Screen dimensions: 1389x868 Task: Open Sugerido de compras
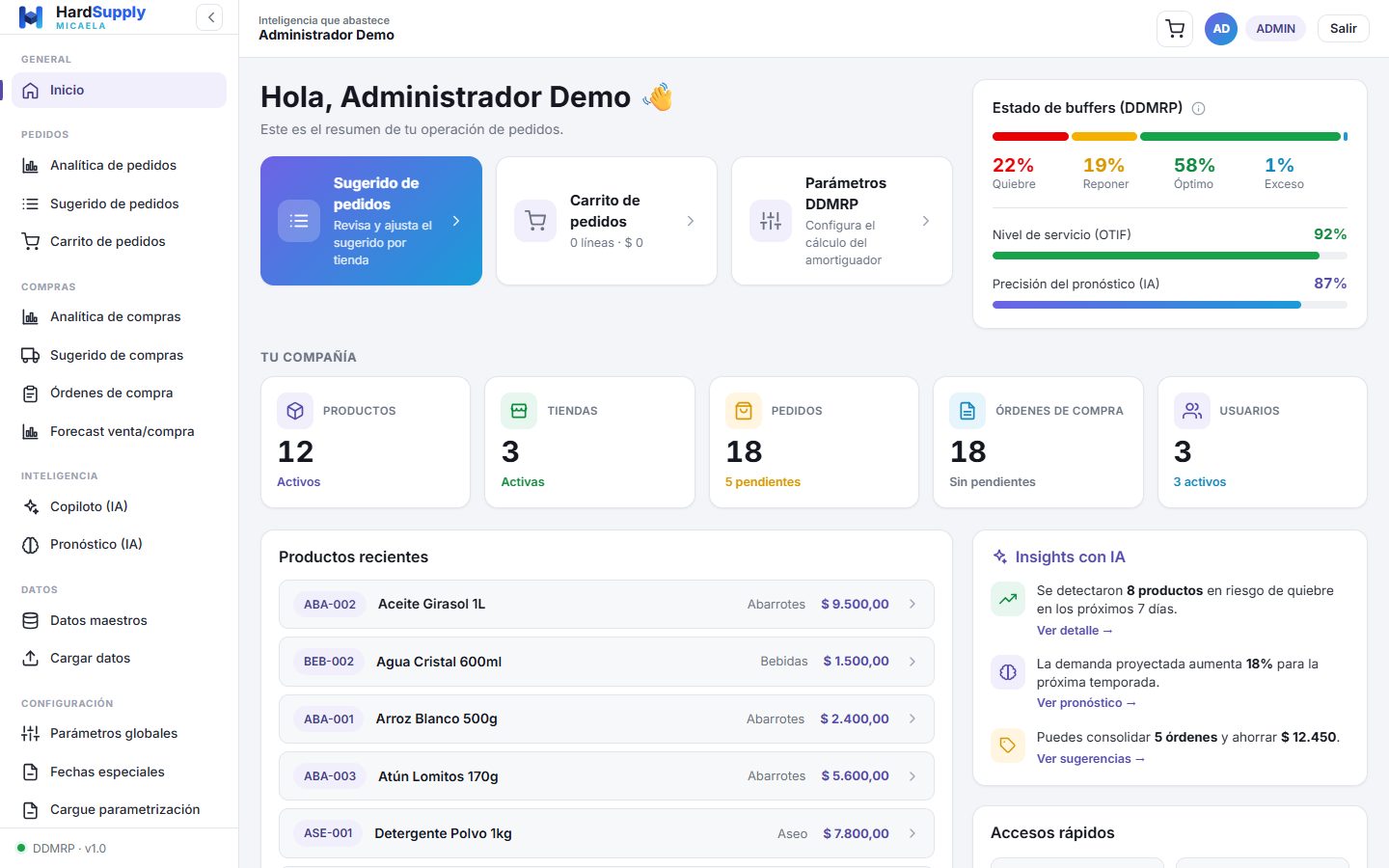(120, 355)
